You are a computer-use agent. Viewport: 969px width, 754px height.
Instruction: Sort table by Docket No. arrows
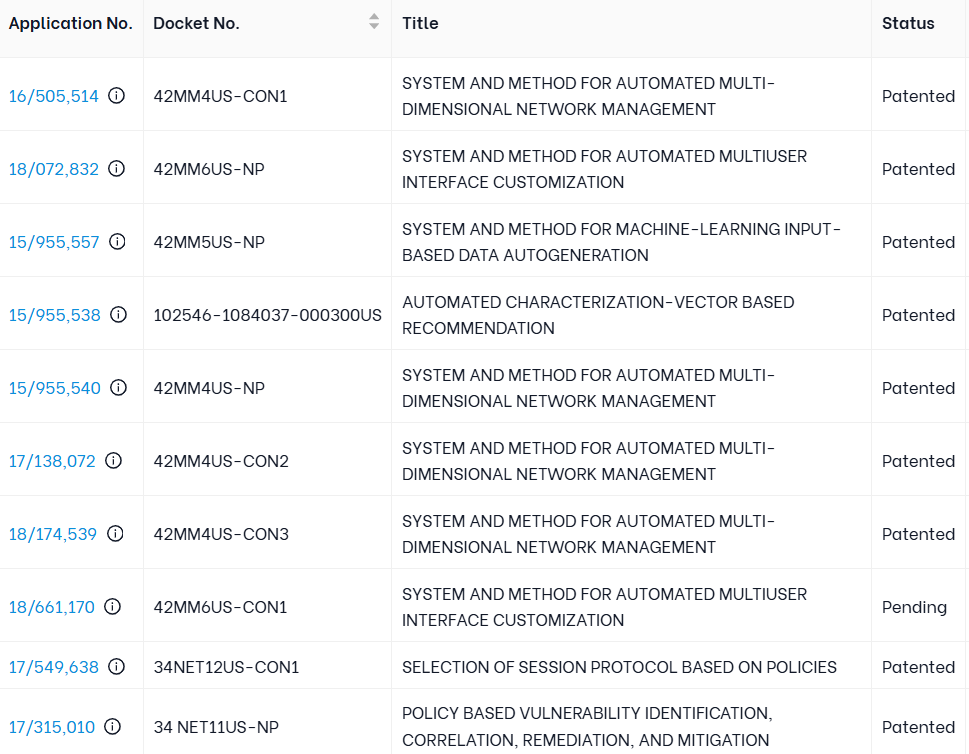point(374,22)
